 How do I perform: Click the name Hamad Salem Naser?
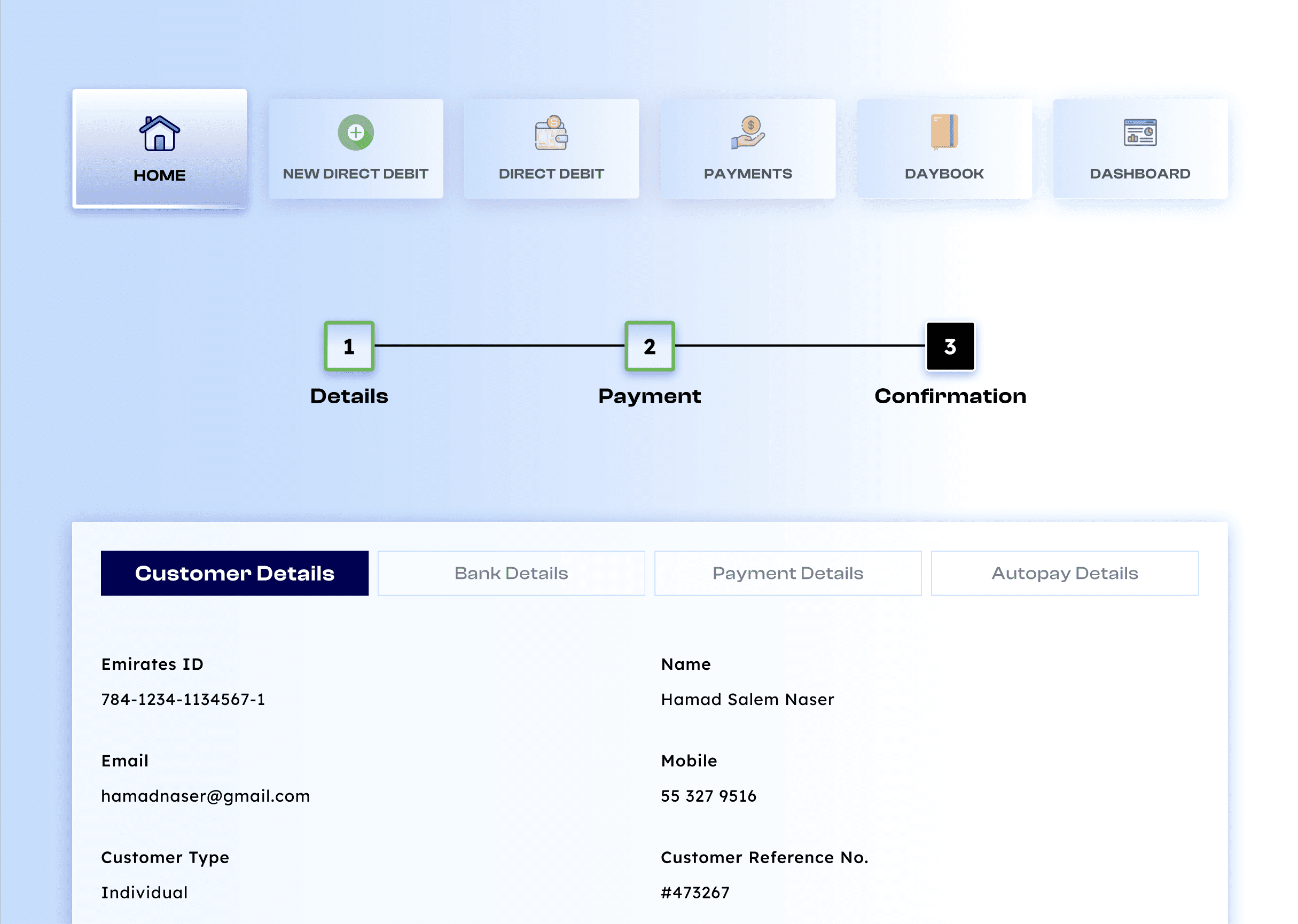coord(747,699)
